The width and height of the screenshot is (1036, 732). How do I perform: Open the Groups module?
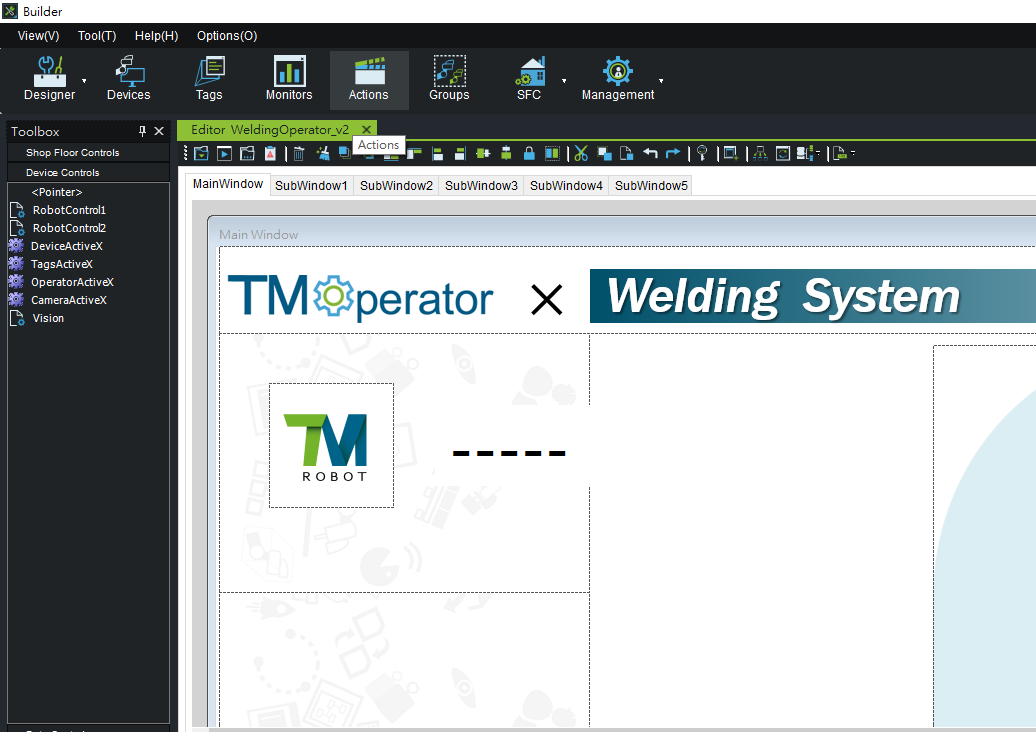[x=449, y=79]
